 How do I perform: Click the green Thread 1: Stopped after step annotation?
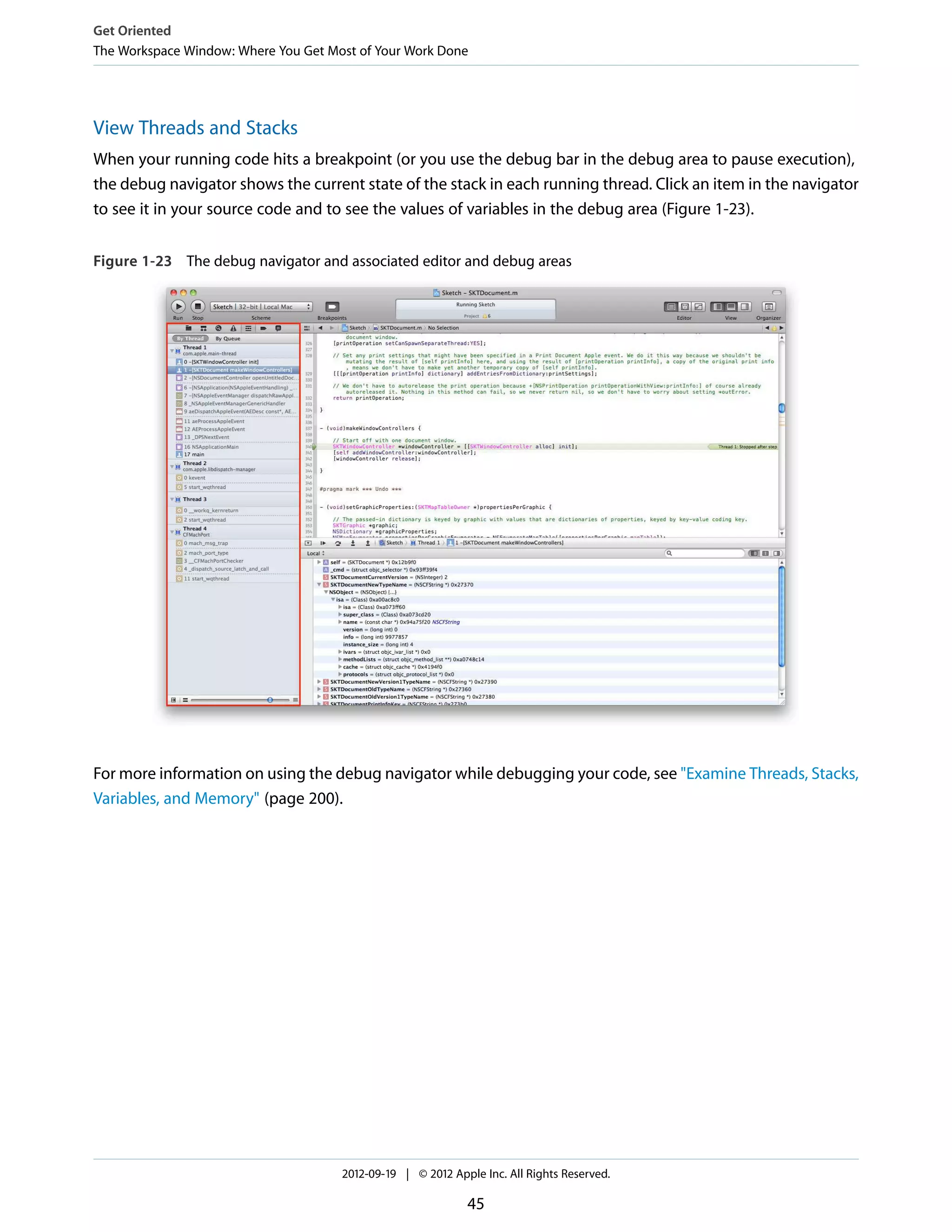[x=743, y=447]
